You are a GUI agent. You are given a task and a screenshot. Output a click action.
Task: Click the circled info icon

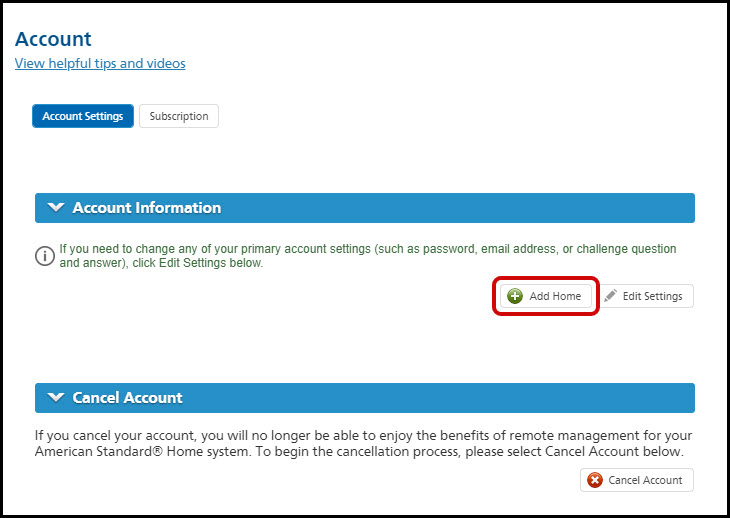pos(45,256)
